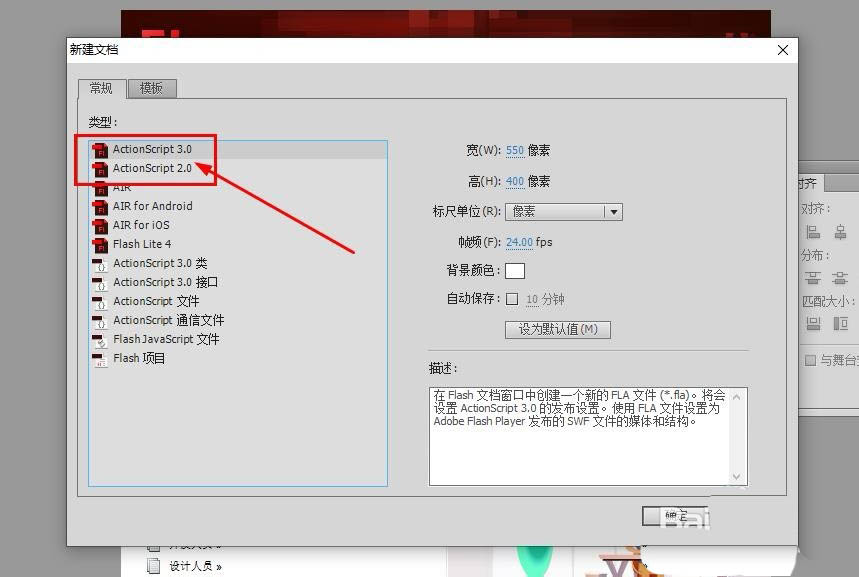Choose ActionScript 2.0 in the type list
Image resolution: width=859 pixels, height=577 pixels.
238,168
